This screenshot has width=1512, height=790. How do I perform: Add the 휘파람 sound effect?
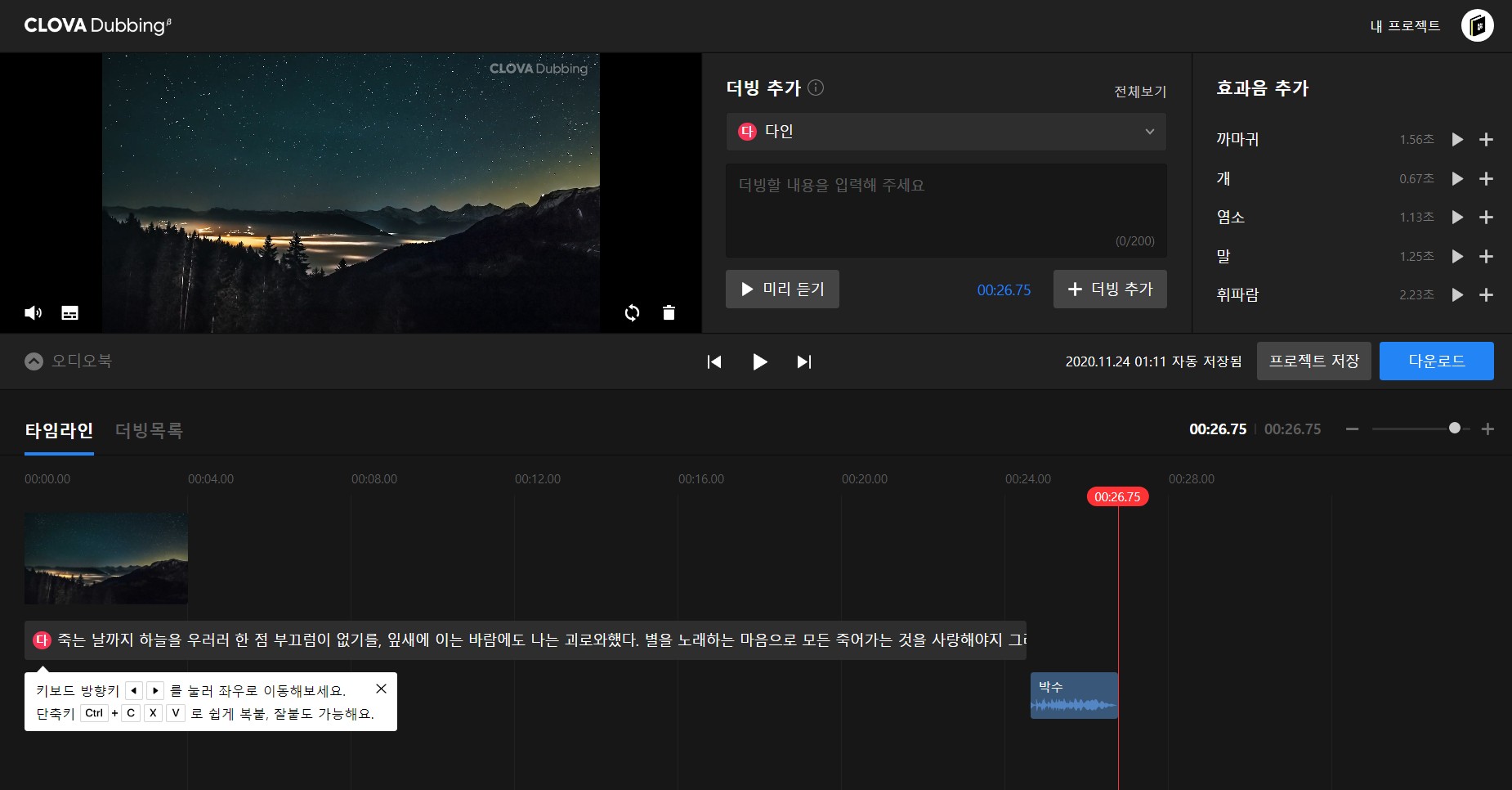pos(1487,294)
